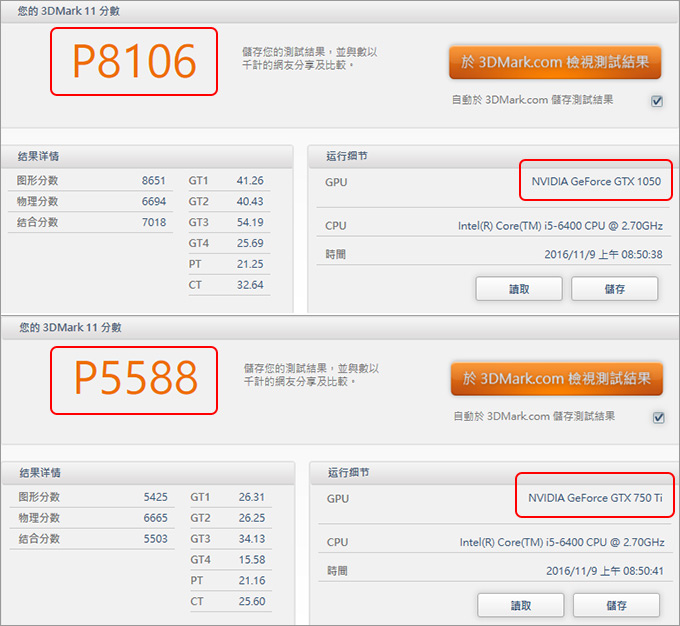The height and width of the screenshot is (626, 680).
Task: Click the 儲存 button under the GTX 1050 run details
Action: click(x=615, y=289)
